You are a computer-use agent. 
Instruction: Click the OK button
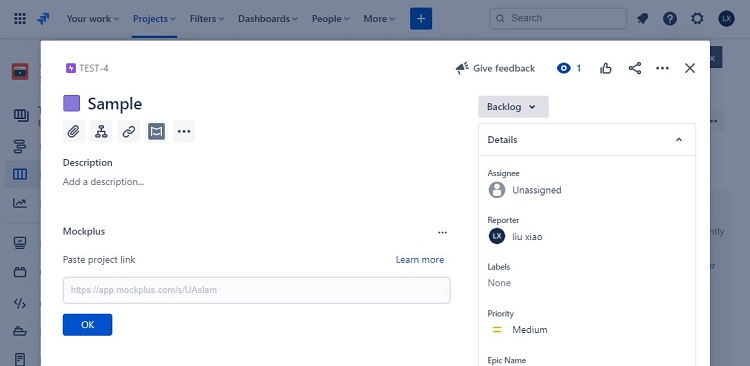tap(88, 325)
